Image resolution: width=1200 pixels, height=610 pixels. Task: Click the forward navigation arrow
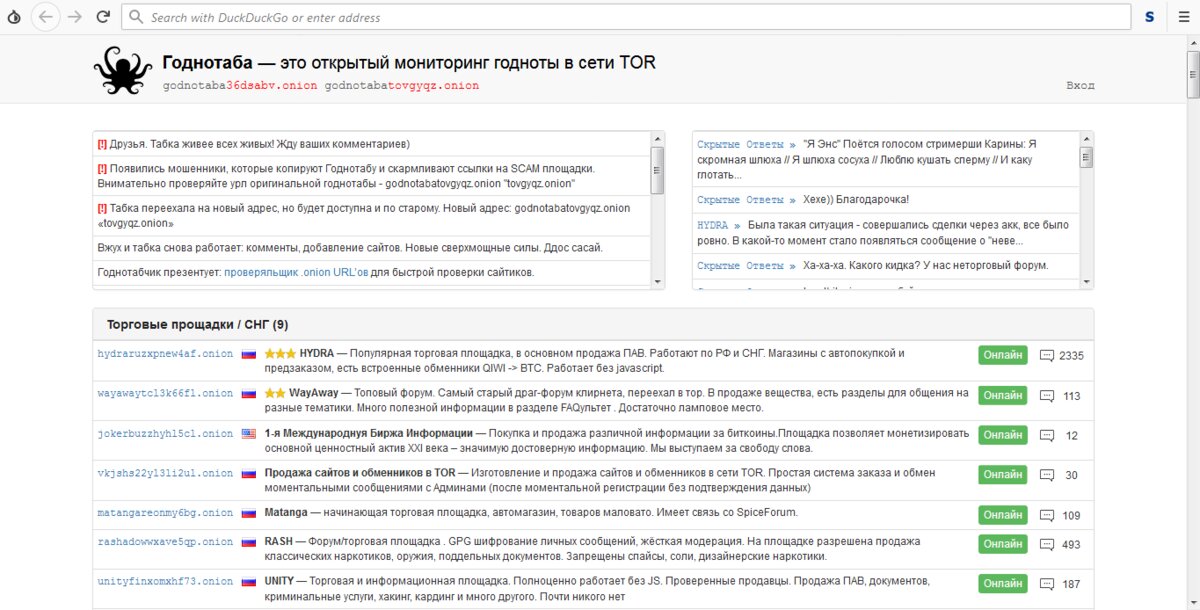75,17
